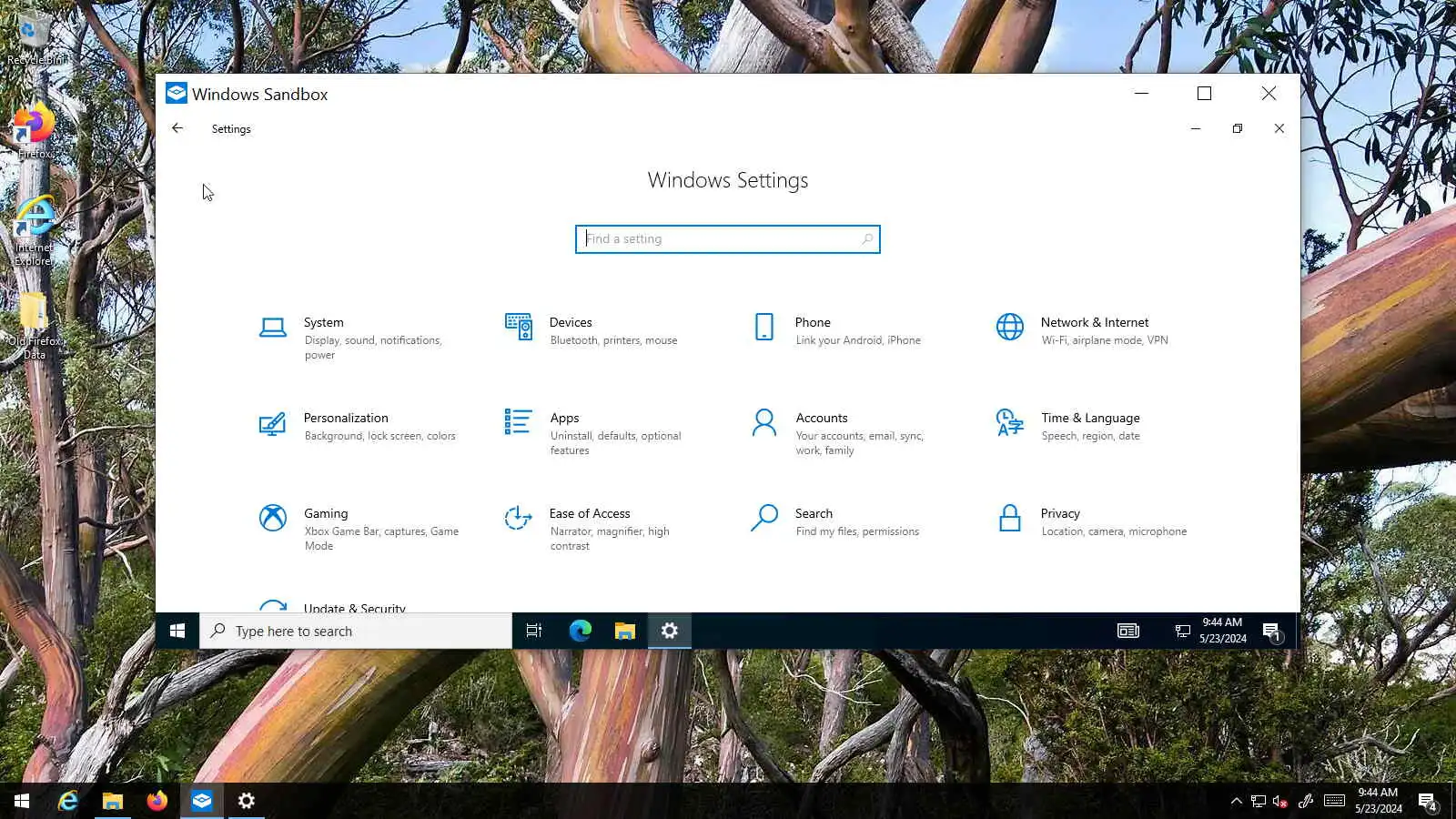The height and width of the screenshot is (819, 1456).
Task: Open Personalization settings
Action: [x=359, y=426]
